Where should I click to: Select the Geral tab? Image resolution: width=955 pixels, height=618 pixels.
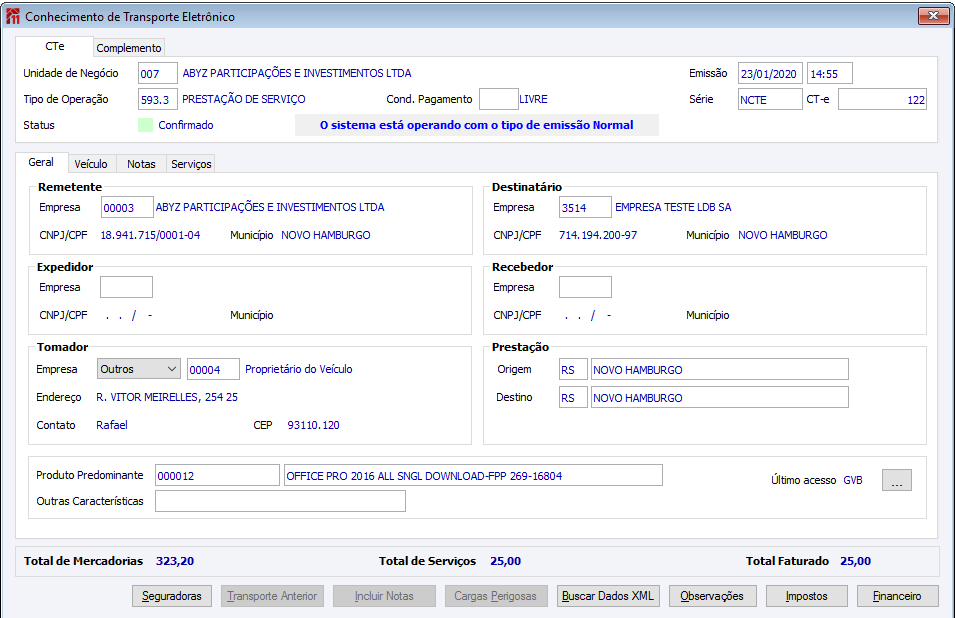click(41, 162)
